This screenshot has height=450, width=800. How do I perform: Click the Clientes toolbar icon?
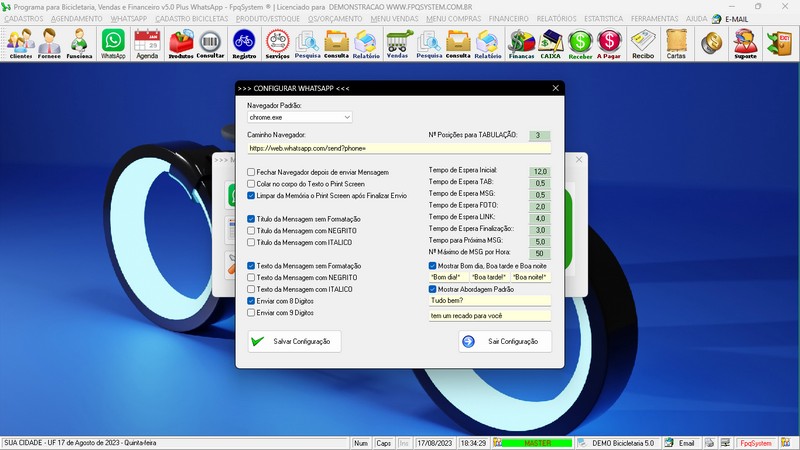(x=20, y=43)
